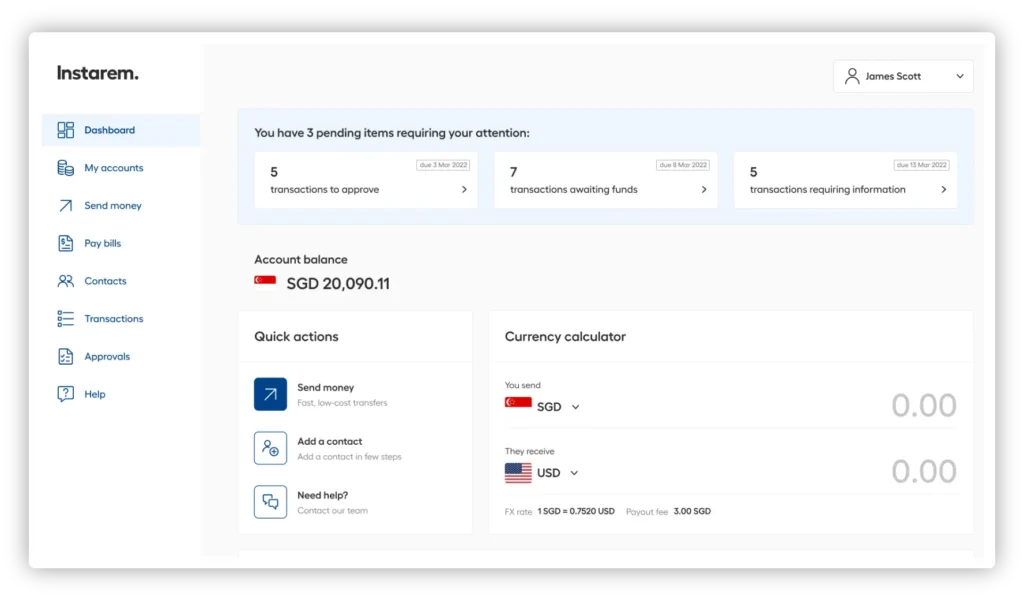Click Need help? quick action label
1024x600 pixels.
(323, 496)
